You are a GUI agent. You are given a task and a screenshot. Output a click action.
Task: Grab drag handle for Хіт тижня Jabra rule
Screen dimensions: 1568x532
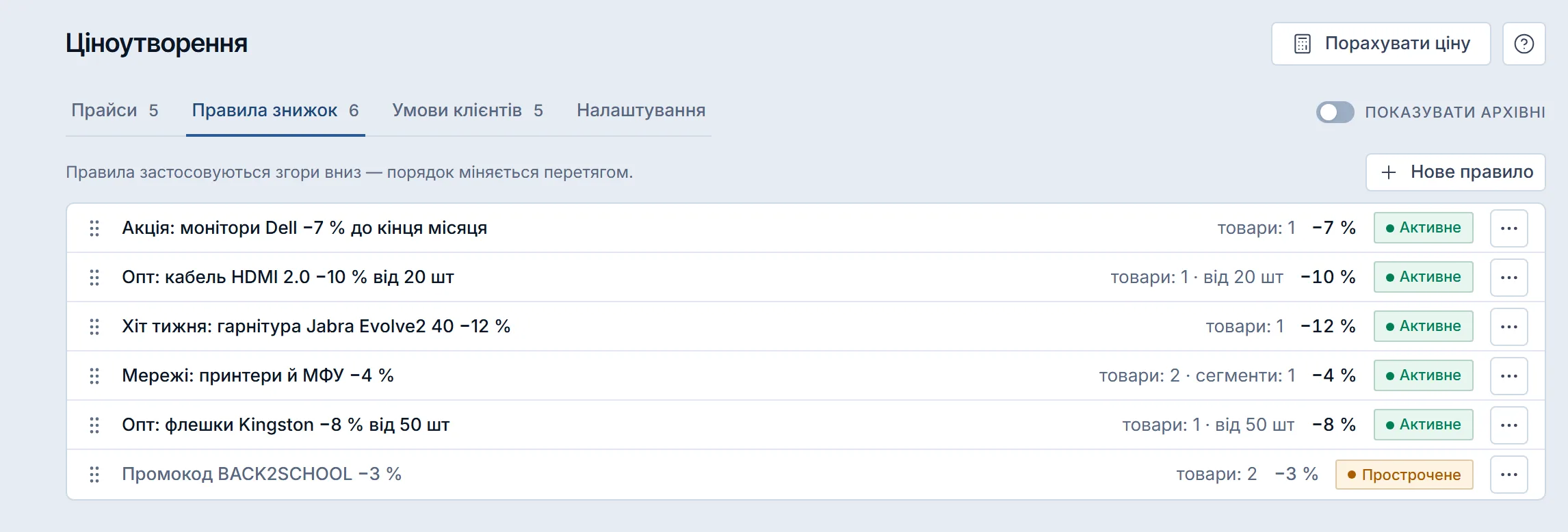pos(94,327)
